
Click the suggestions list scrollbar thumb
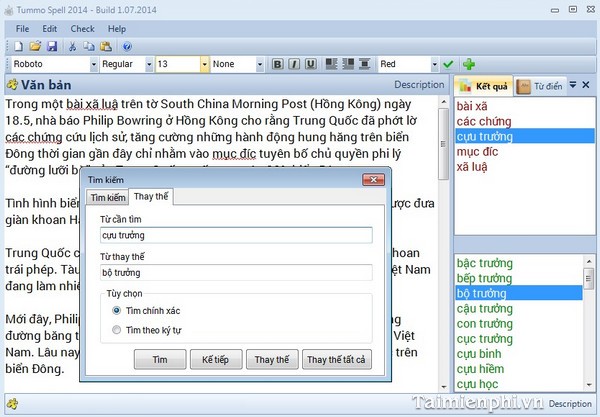[x=589, y=278]
